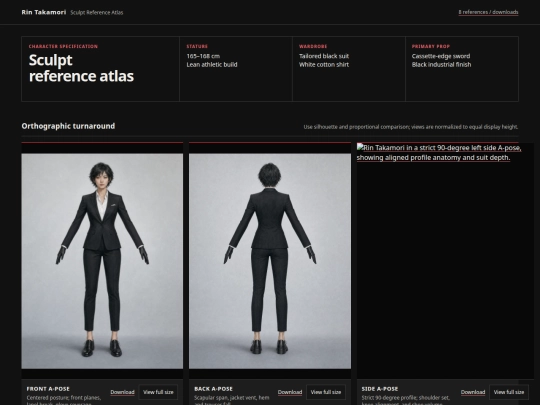Viewport: 540px width, 405px height.
Task: Download the Front A-Pose reference
Action: coord(122,392)
